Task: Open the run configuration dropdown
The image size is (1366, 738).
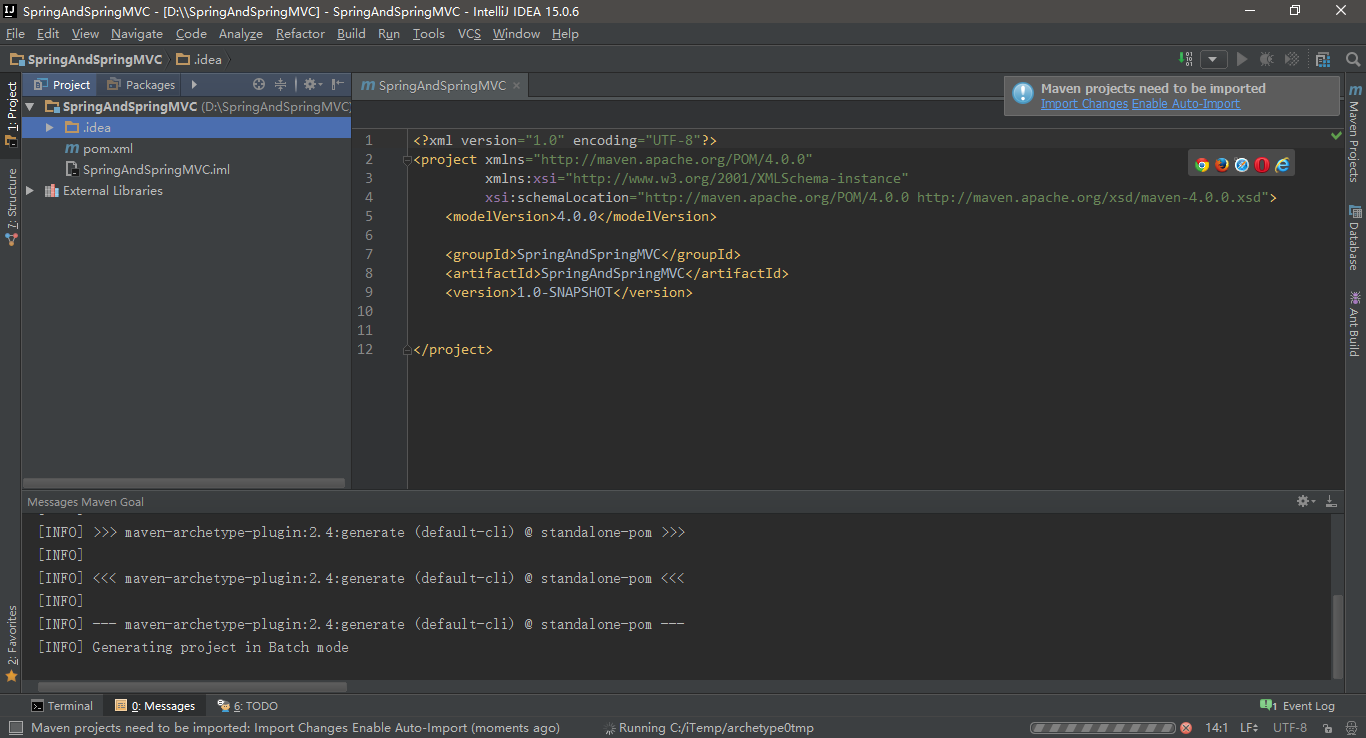Action: (x=1214, y=60)
